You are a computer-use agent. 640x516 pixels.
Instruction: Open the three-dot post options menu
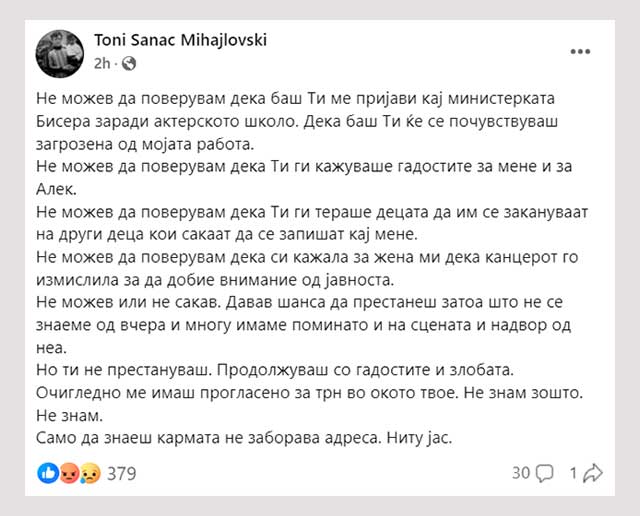579,50
